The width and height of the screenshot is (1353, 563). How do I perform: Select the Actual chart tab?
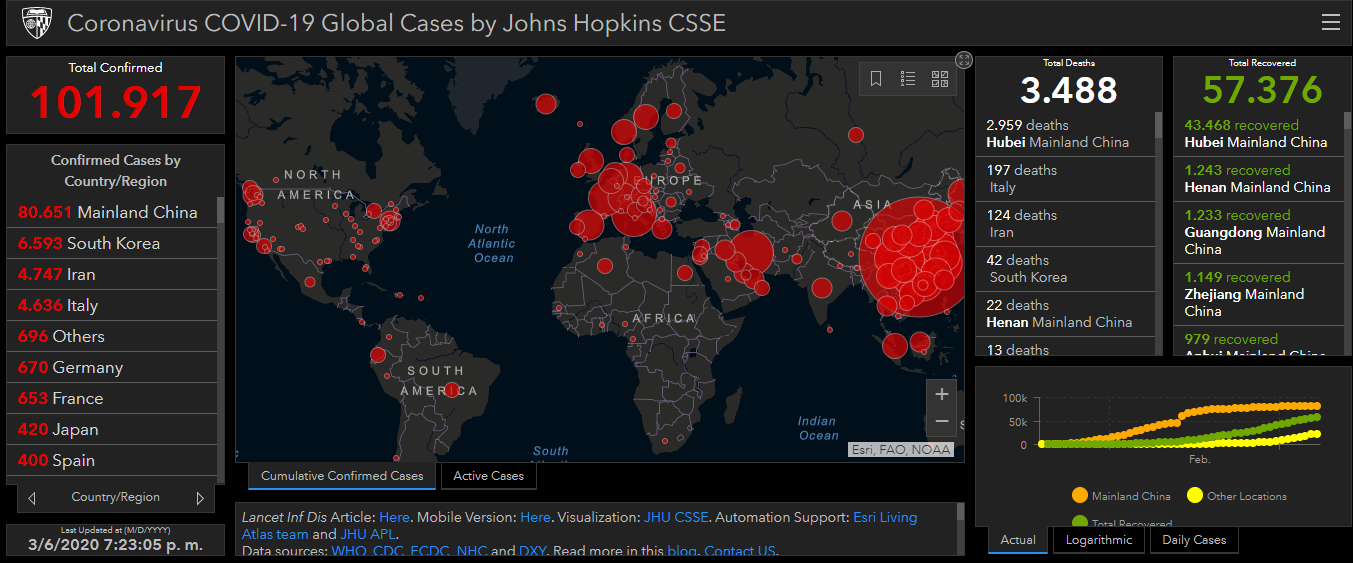click(1018, 540)
